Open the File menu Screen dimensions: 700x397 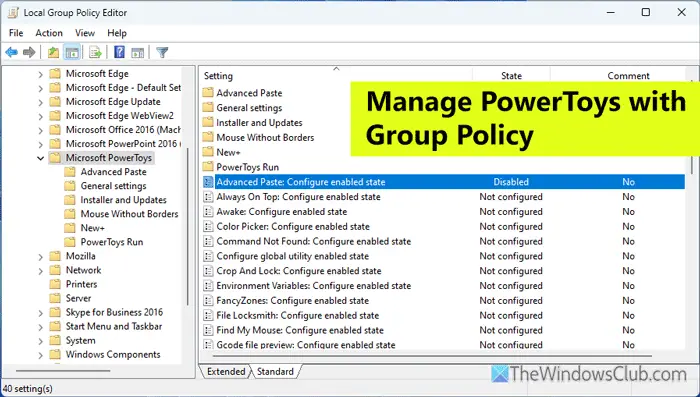(x=16, y=33)
